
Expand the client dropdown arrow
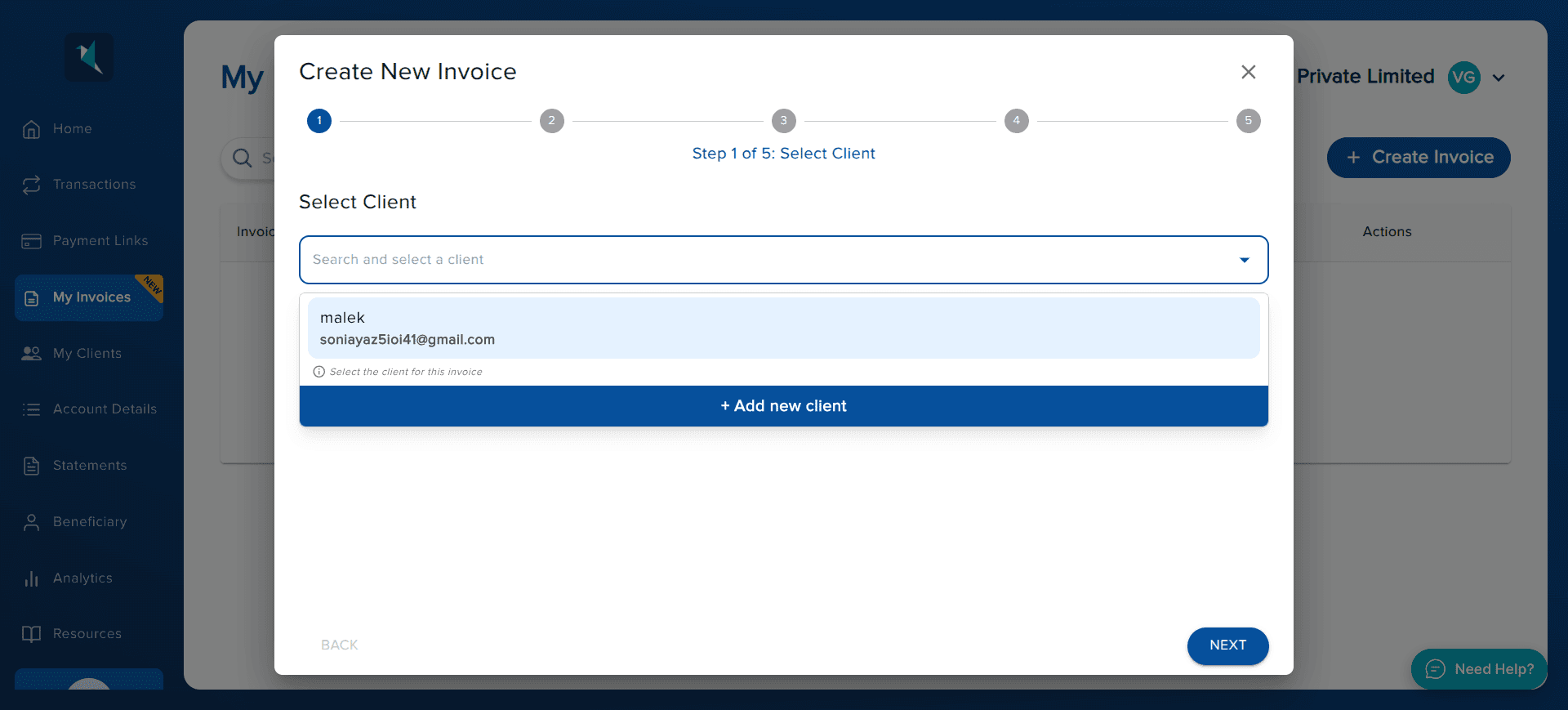tap(1244, 260)
